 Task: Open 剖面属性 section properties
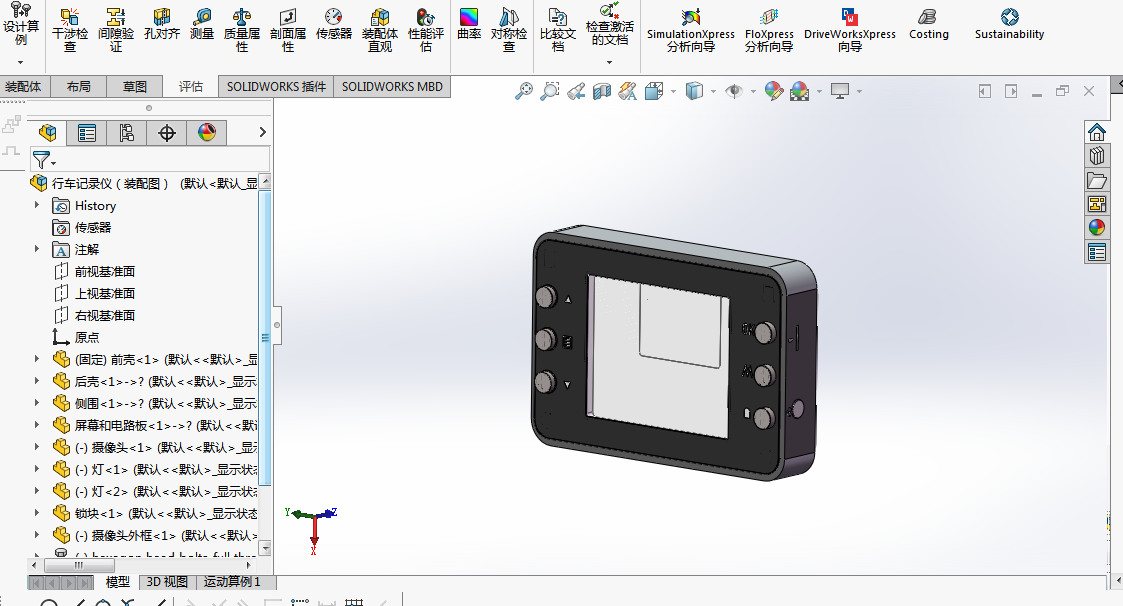click(x=288, y=29)
